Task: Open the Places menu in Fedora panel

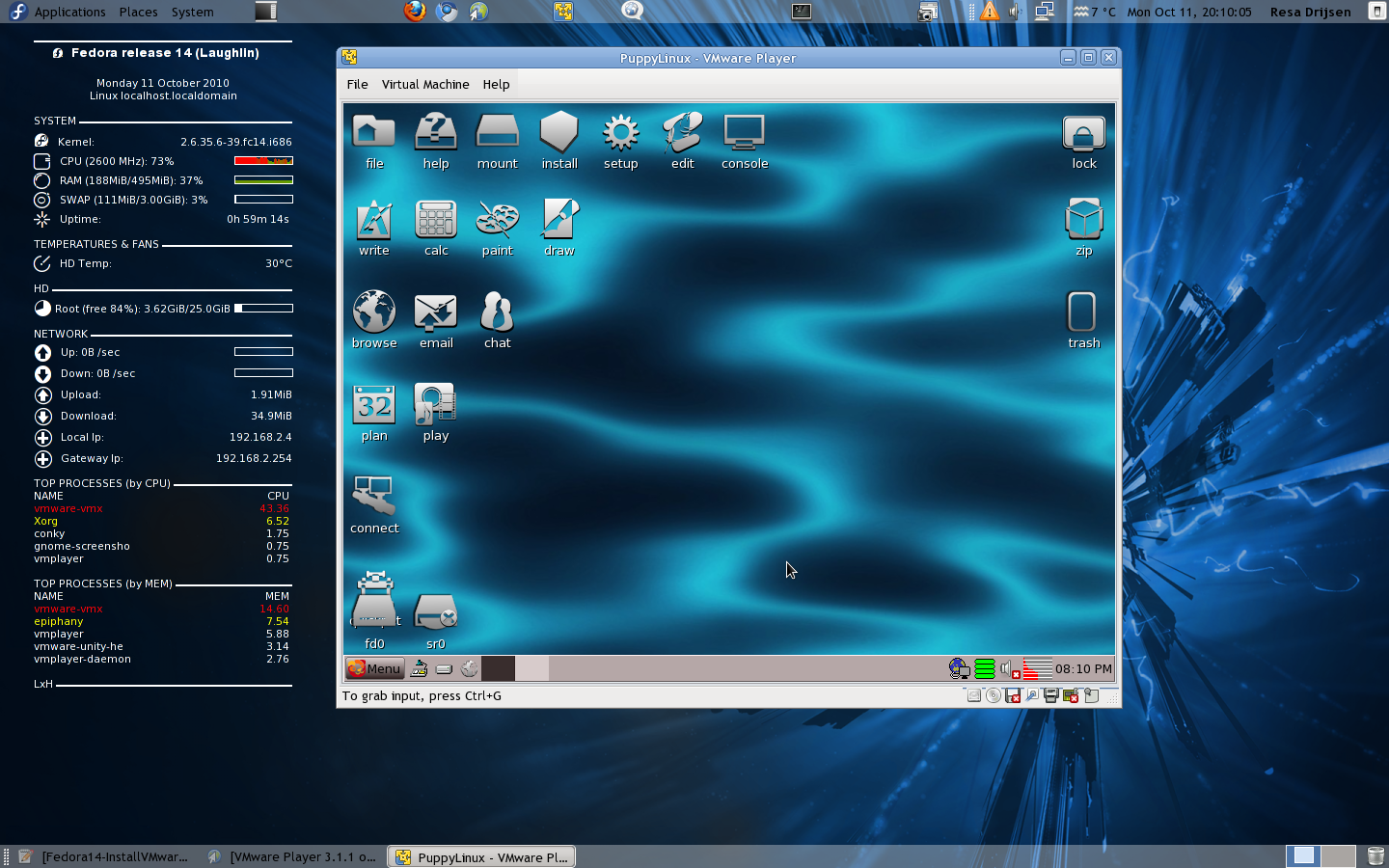Action: [x=138, y=12]
